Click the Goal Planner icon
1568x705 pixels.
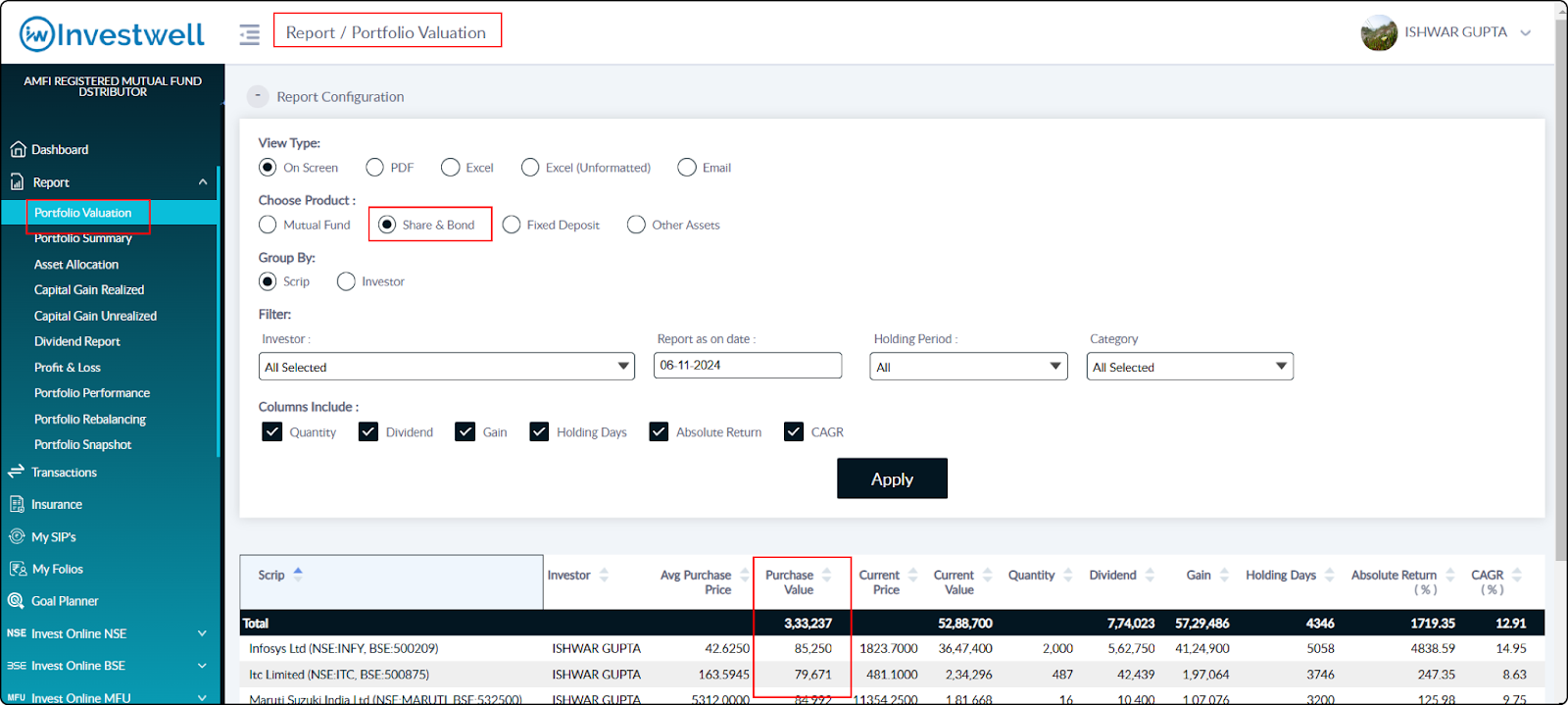[16, 601]
